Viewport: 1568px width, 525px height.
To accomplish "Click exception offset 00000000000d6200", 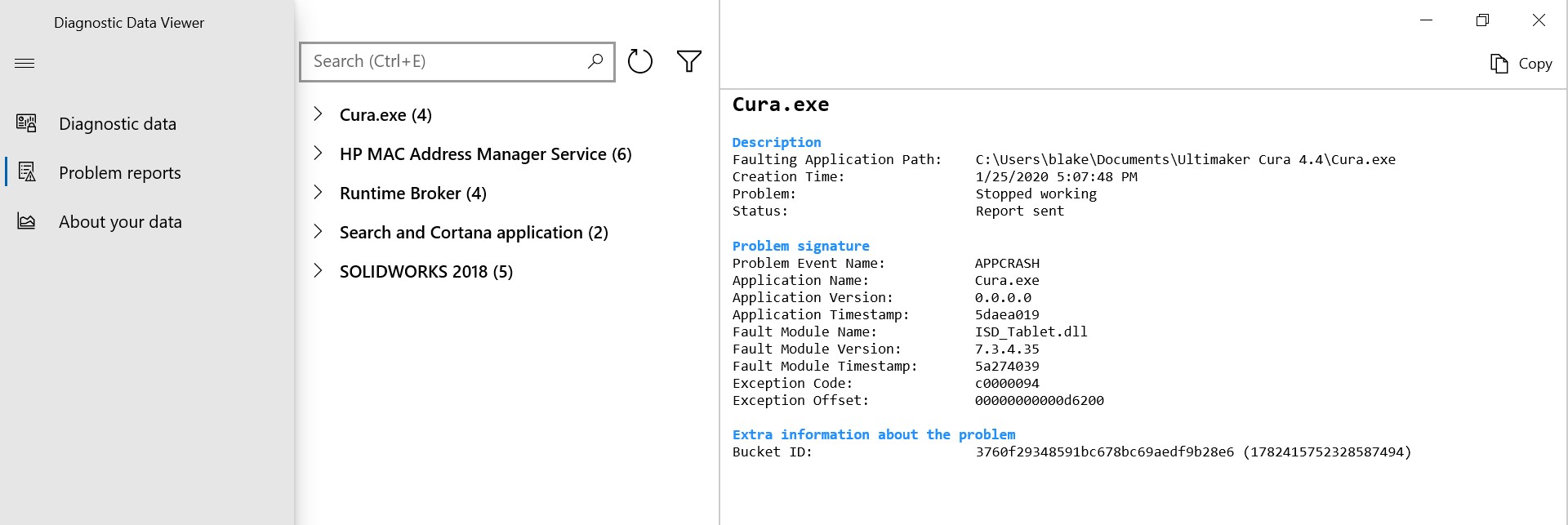I will point(1040,400).
